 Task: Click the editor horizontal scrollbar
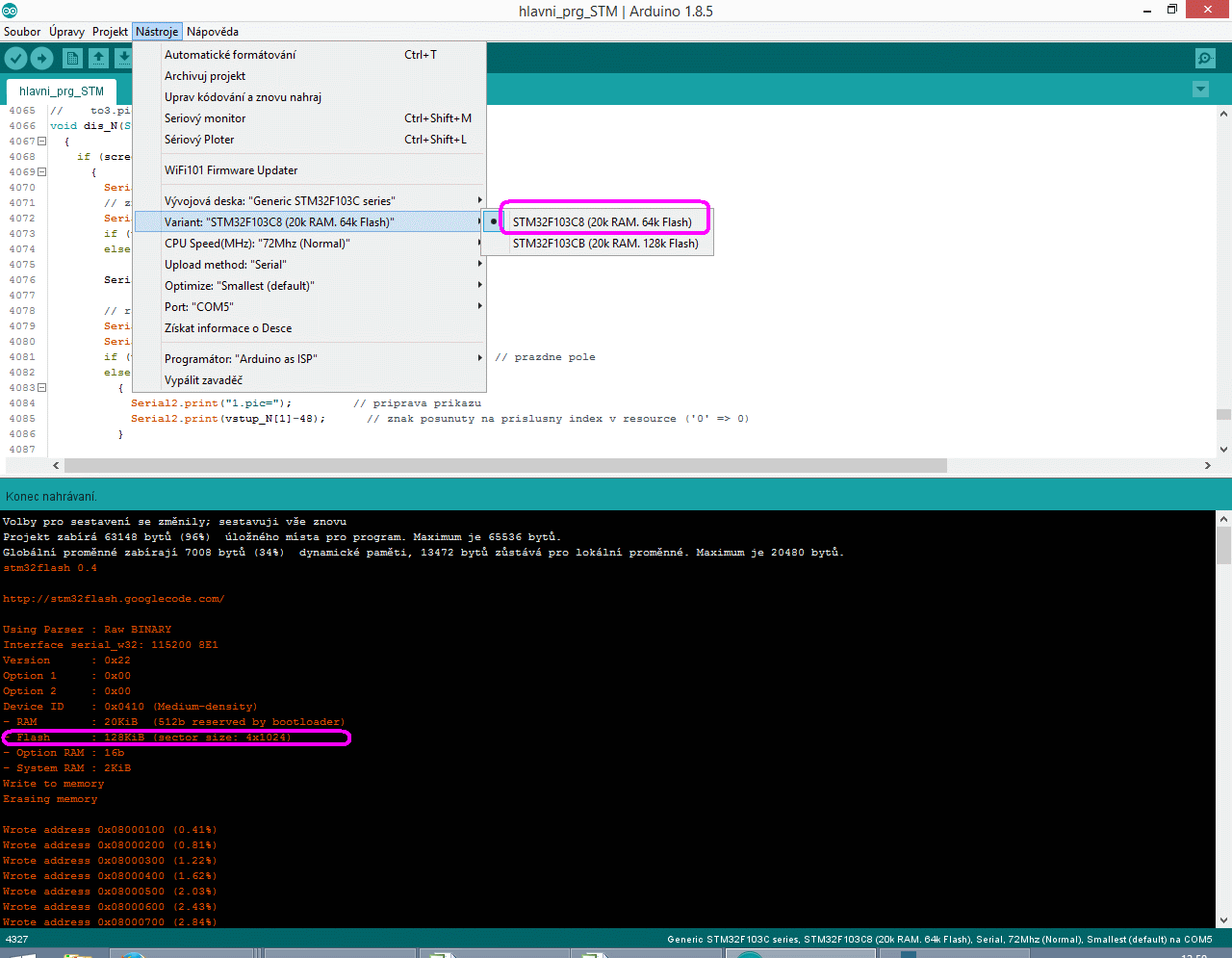click(500, 465)
